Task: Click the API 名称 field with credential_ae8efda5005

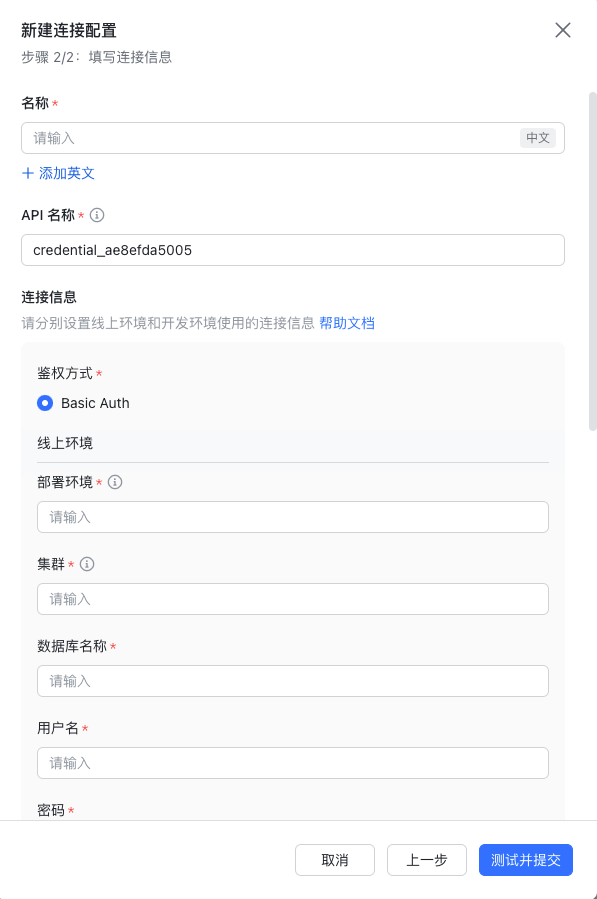Action: (x=293, y=250)
